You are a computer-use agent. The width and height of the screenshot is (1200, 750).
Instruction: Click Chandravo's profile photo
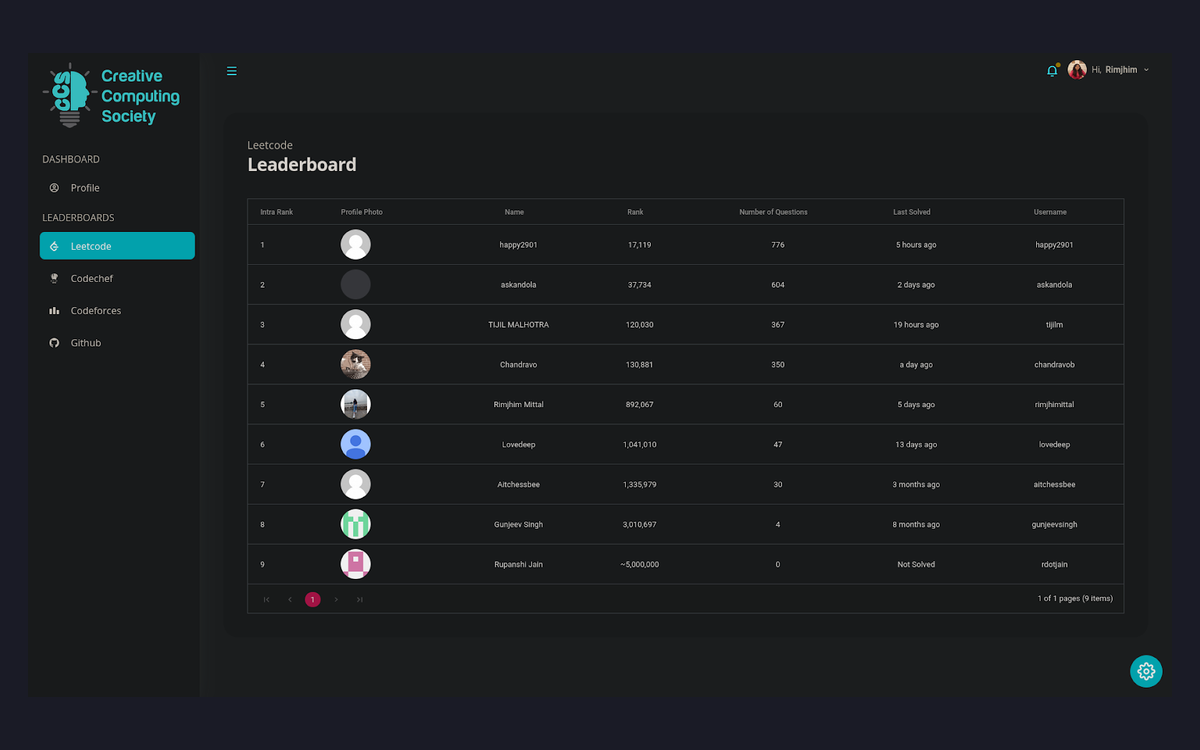(x=356, y=365)
